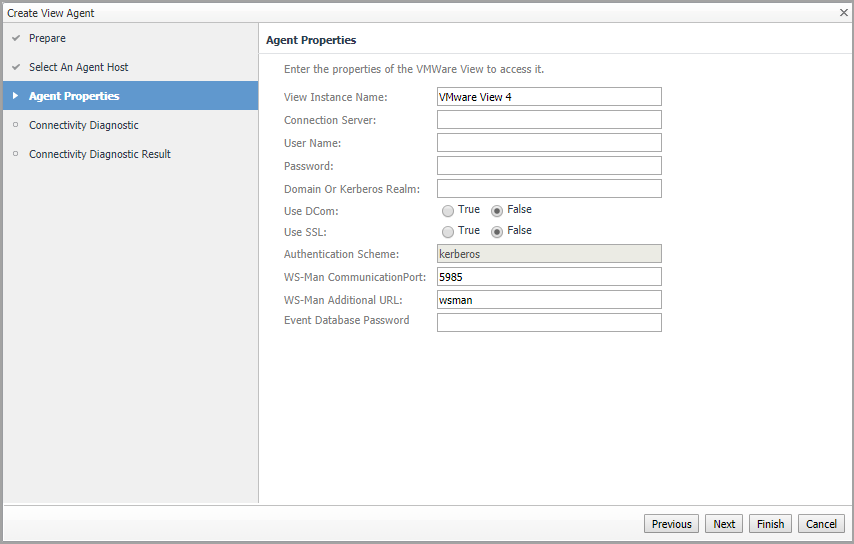
Task: Choose False radio for Use SSL
Action: (497, 231)
